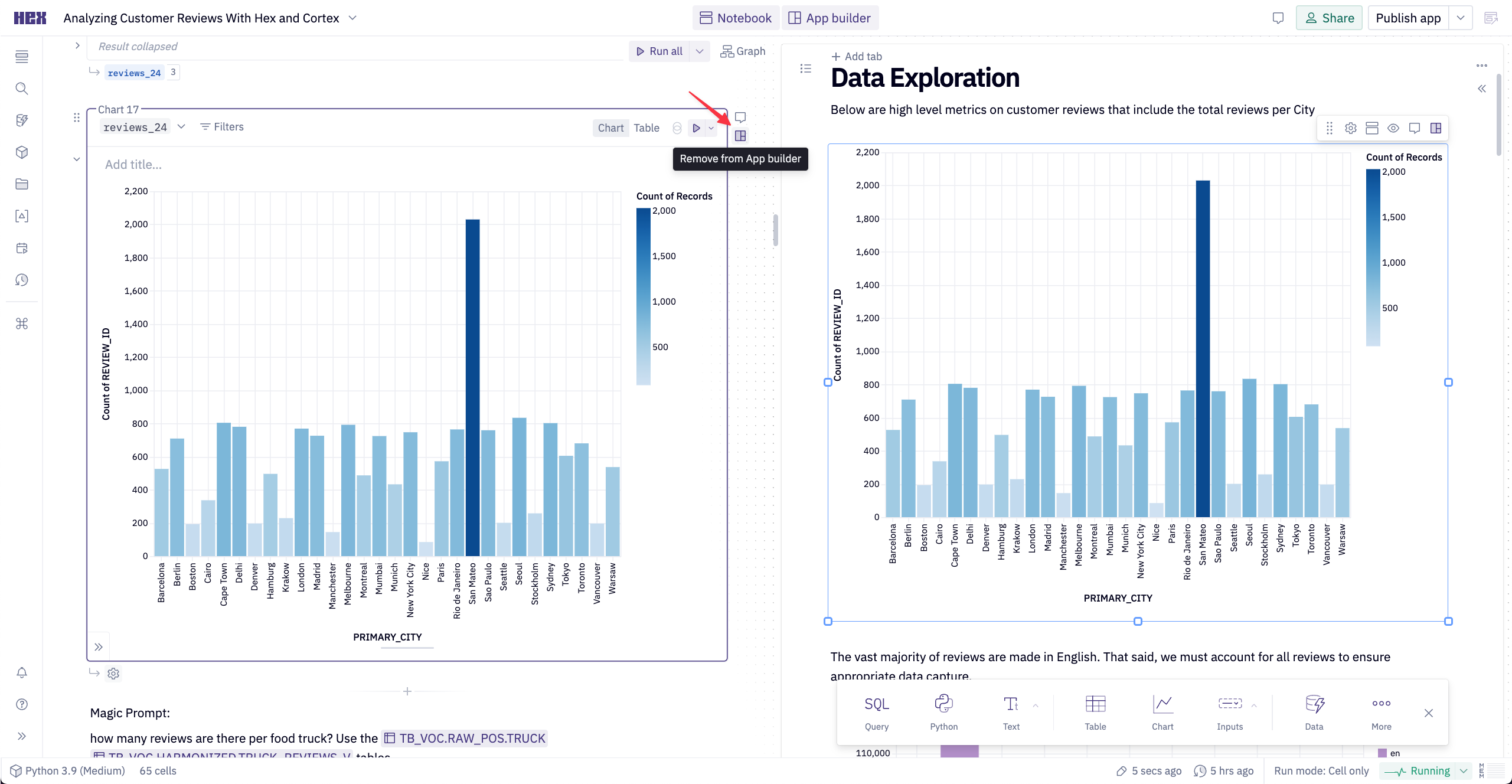This screenshot has width=1512, height=784.
Task: Switch to the App builder tab
Action: tap(830, 18)
